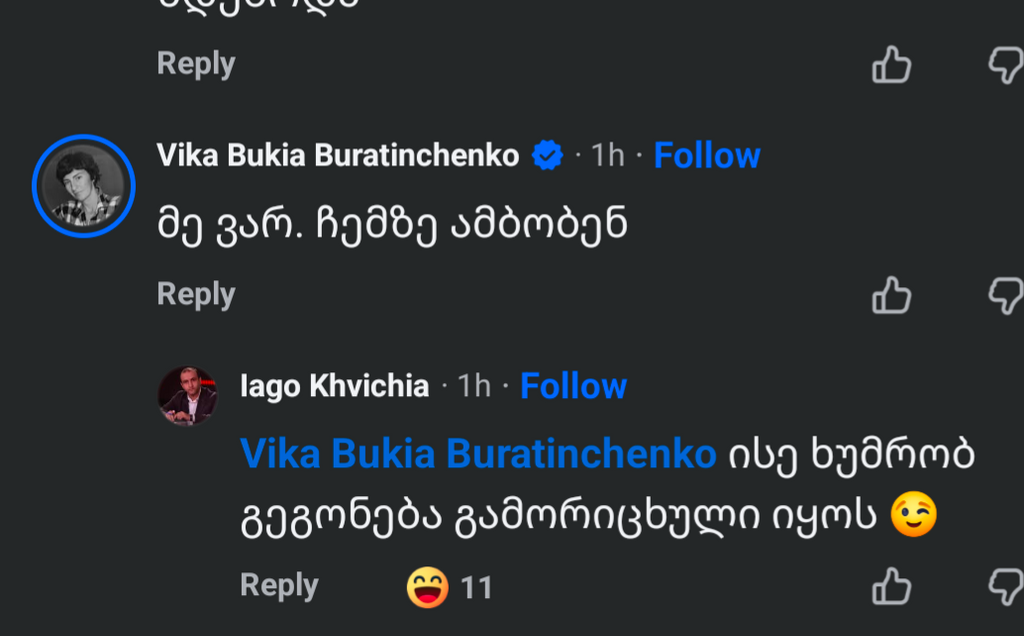The image size is (1024, 636).
Task: Click thumbs down on the topmost cut-off comment
Action: 1006,65
